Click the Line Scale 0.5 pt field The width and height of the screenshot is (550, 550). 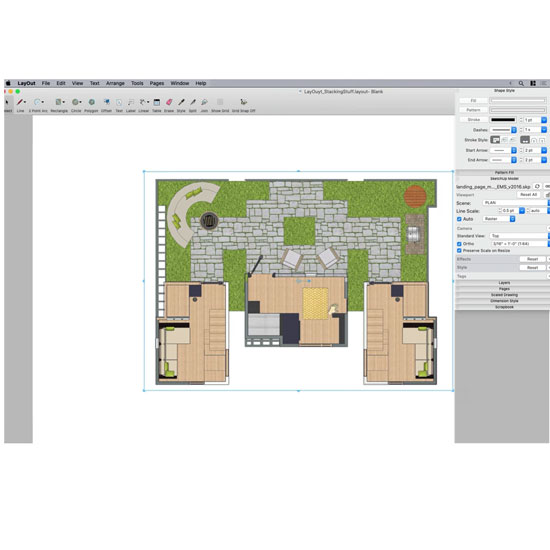(510, 211)
